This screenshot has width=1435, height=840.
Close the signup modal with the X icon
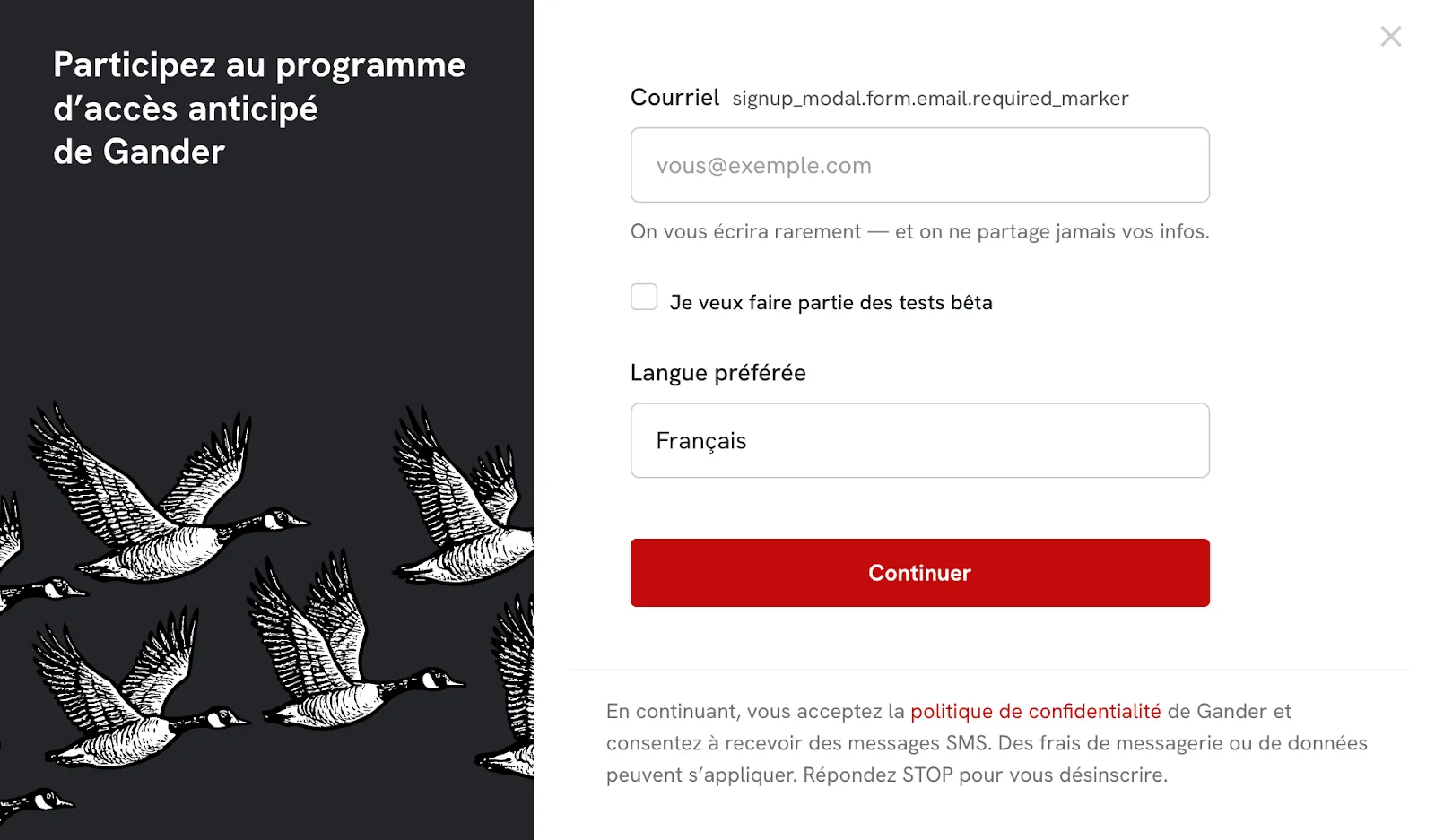click(1390, 37)
